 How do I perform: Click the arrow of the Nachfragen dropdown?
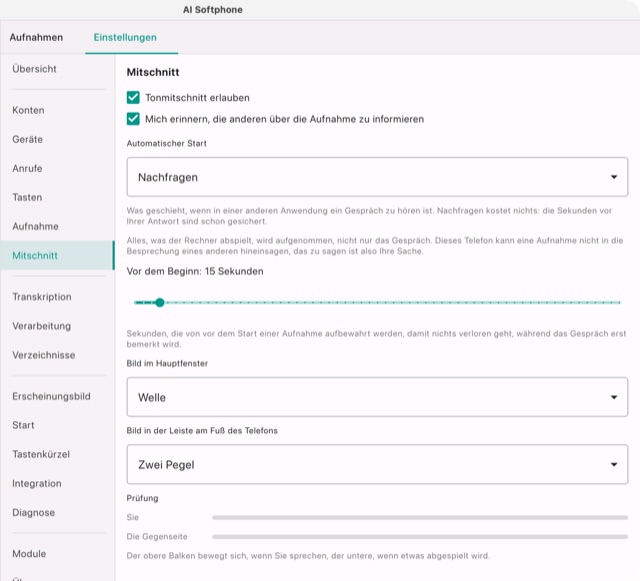tap(613, 177)
